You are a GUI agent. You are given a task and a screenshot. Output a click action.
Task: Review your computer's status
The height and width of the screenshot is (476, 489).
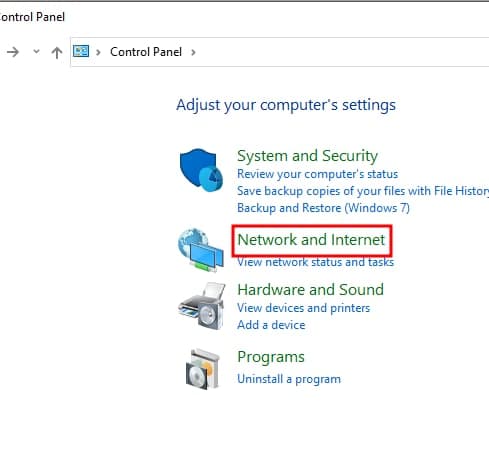tap(317, 174)
